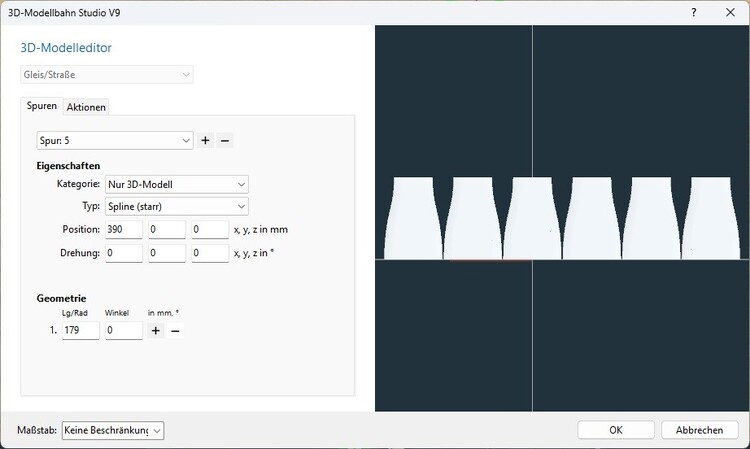Image resolution: width=750 pixels, height=449 pixels.
Task: Click the Lg/Rad field showing 179
Action: (80, 330)
